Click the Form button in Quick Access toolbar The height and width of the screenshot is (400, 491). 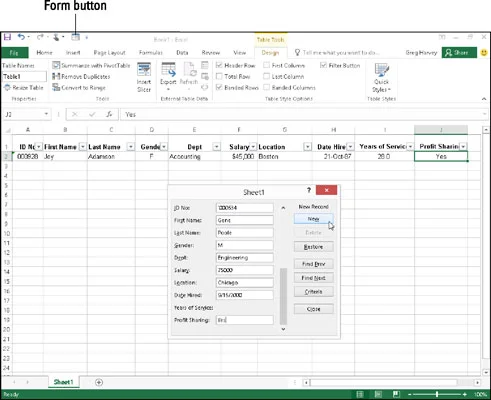point(76,37)
